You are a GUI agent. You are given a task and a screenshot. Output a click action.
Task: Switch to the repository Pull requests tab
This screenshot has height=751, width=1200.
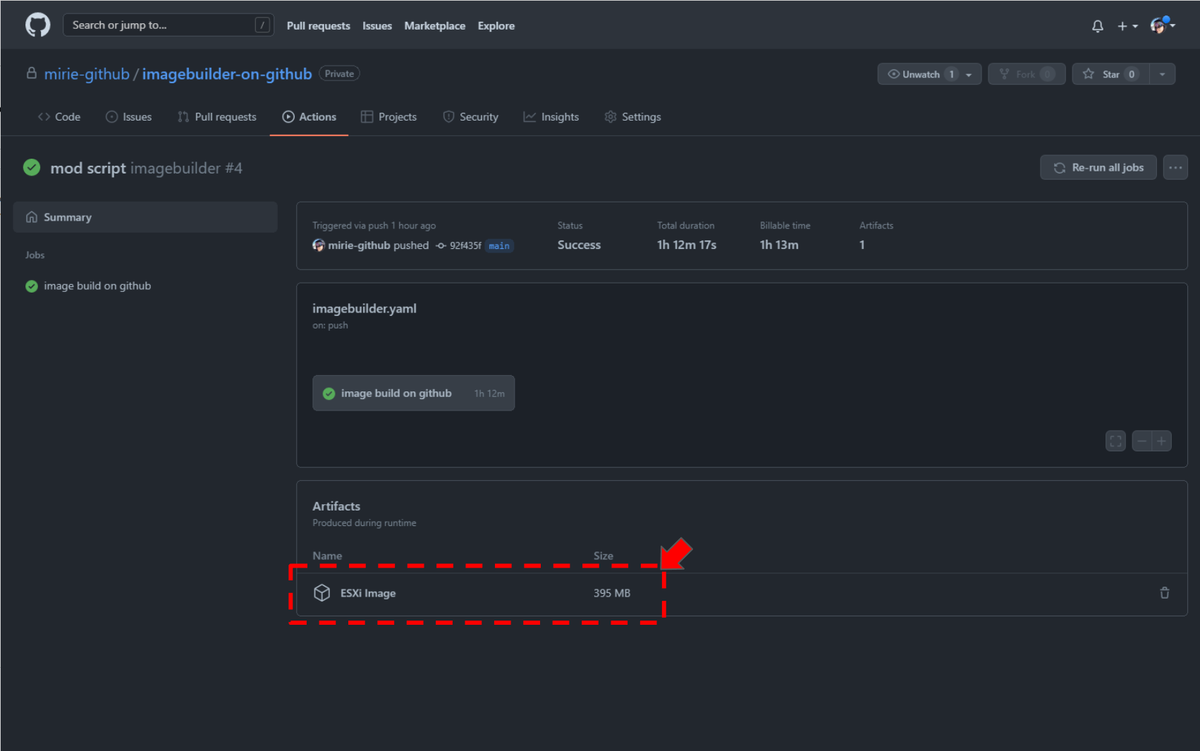tap(217, 117)
